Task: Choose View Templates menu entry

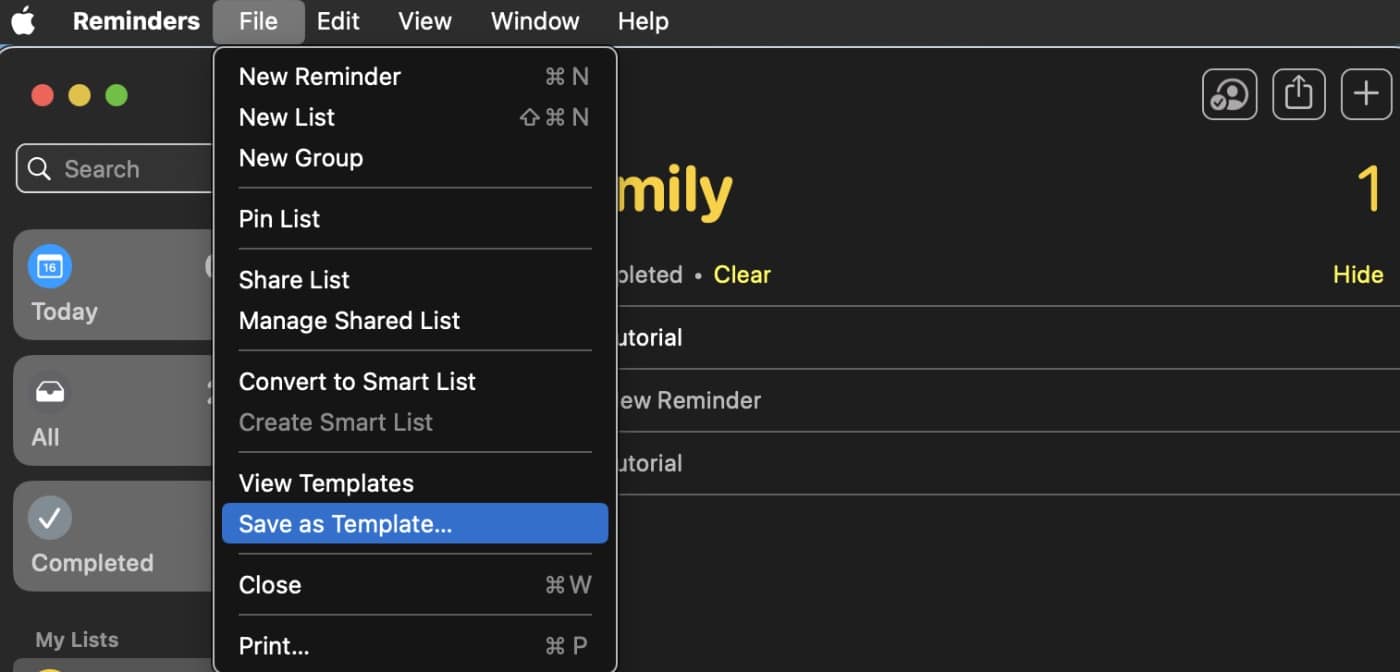Action: coord(326,484)
